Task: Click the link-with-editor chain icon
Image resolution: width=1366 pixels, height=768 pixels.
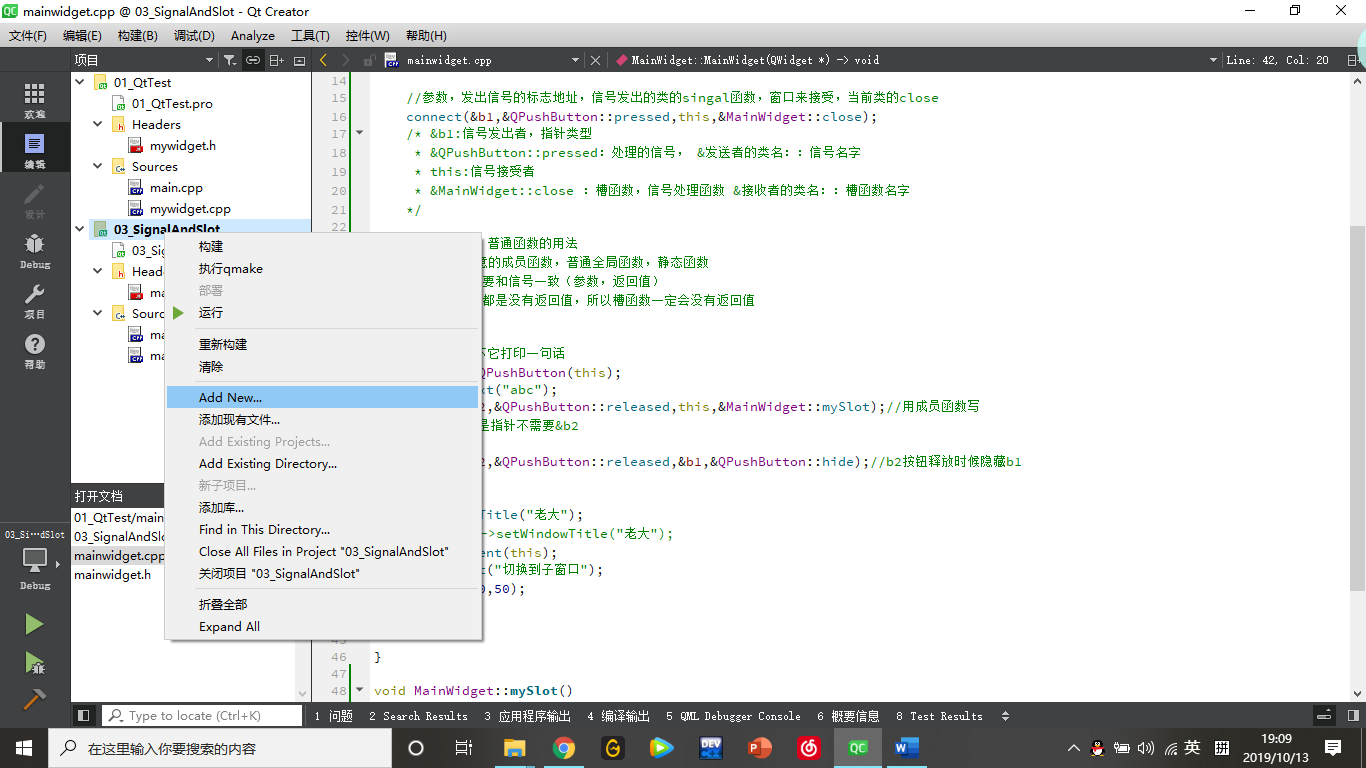Action: [x=253, y=60]
